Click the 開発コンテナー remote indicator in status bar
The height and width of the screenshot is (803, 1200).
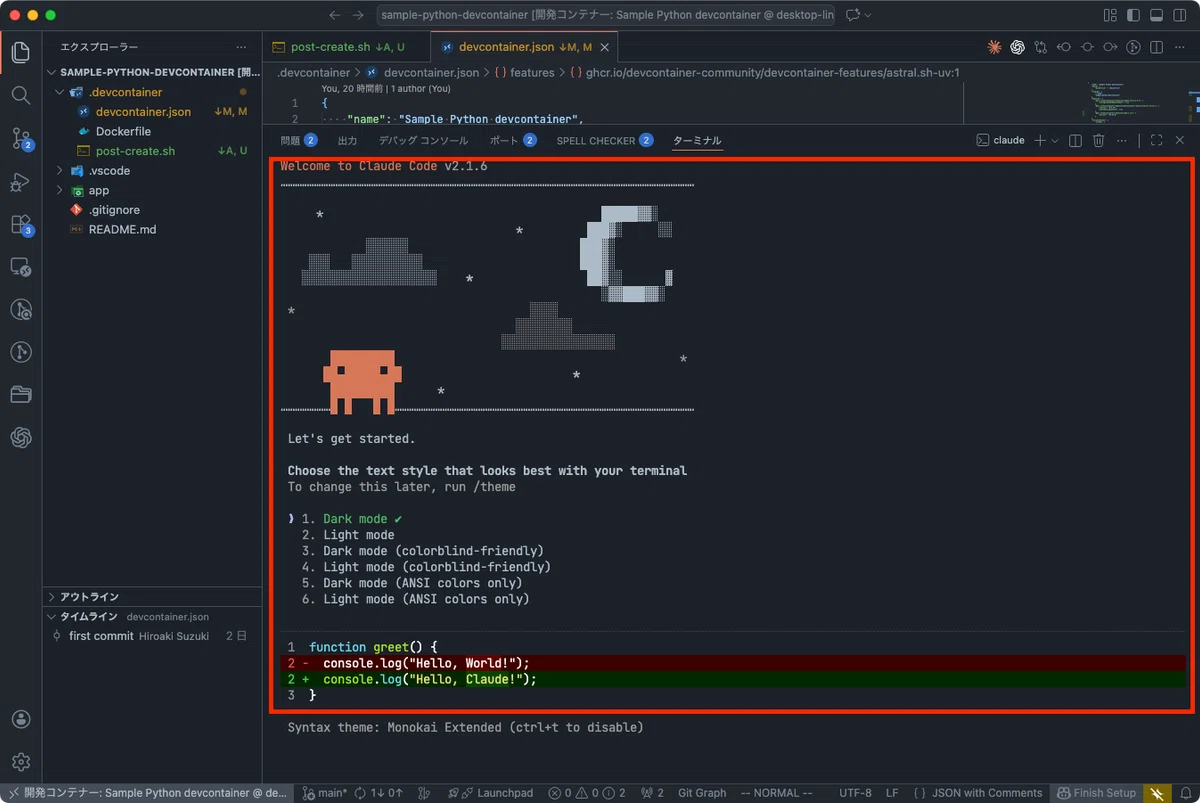coord(146,793)
